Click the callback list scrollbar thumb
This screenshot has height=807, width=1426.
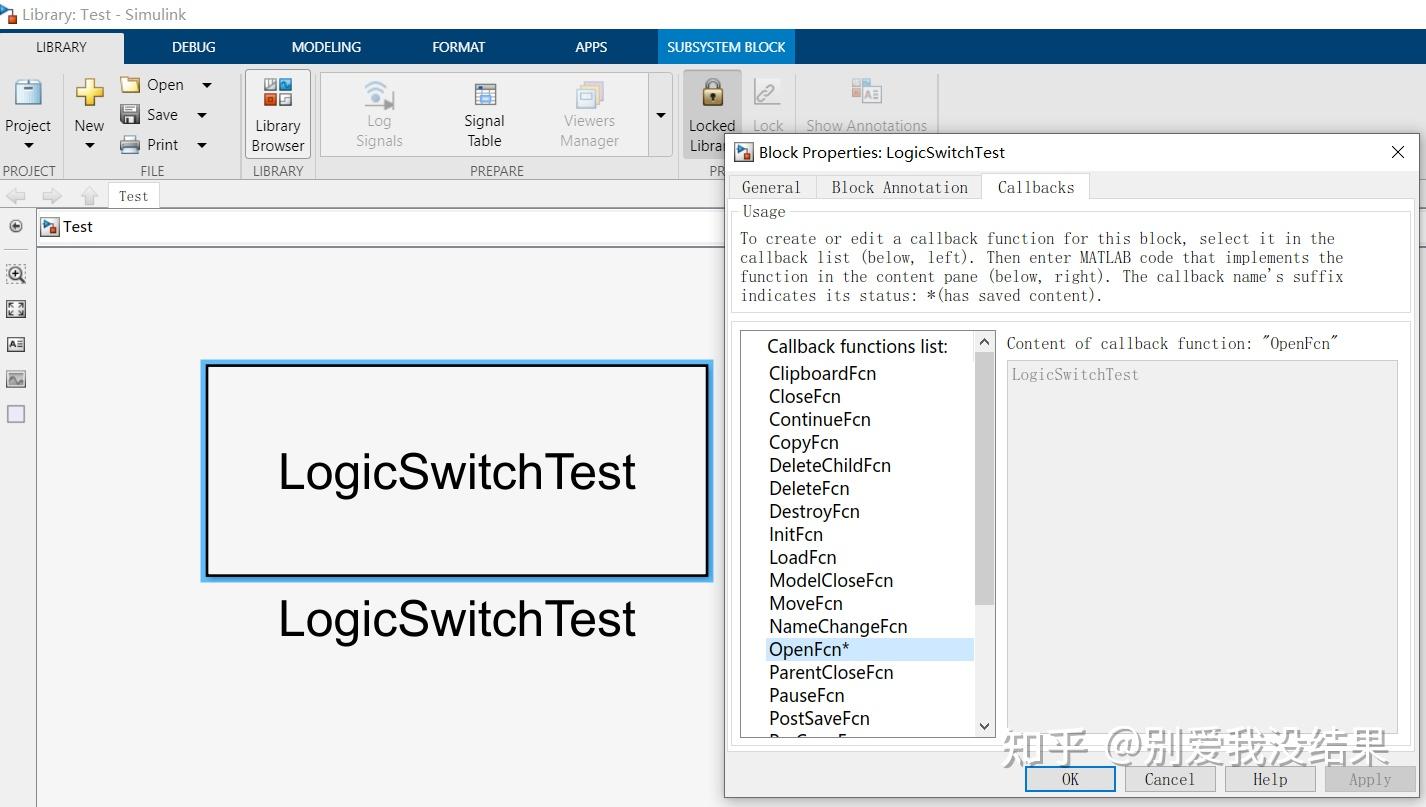click(984, 479)
